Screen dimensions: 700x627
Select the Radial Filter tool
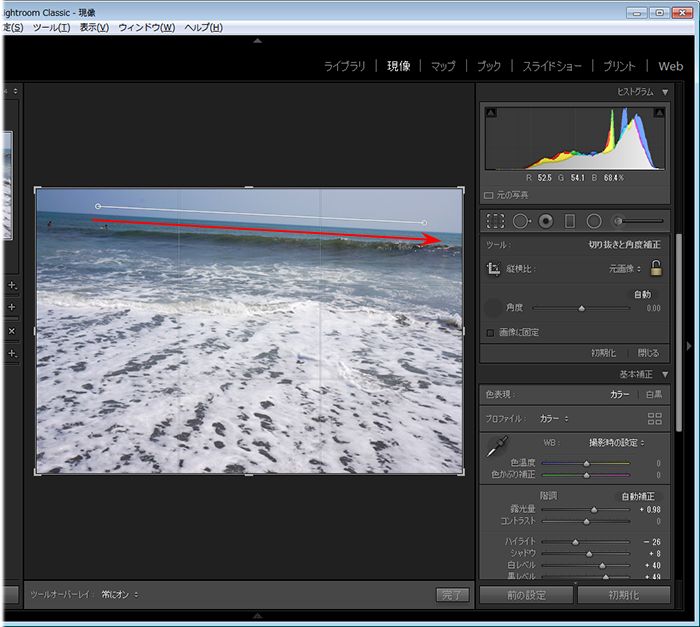tap(594, 221)
